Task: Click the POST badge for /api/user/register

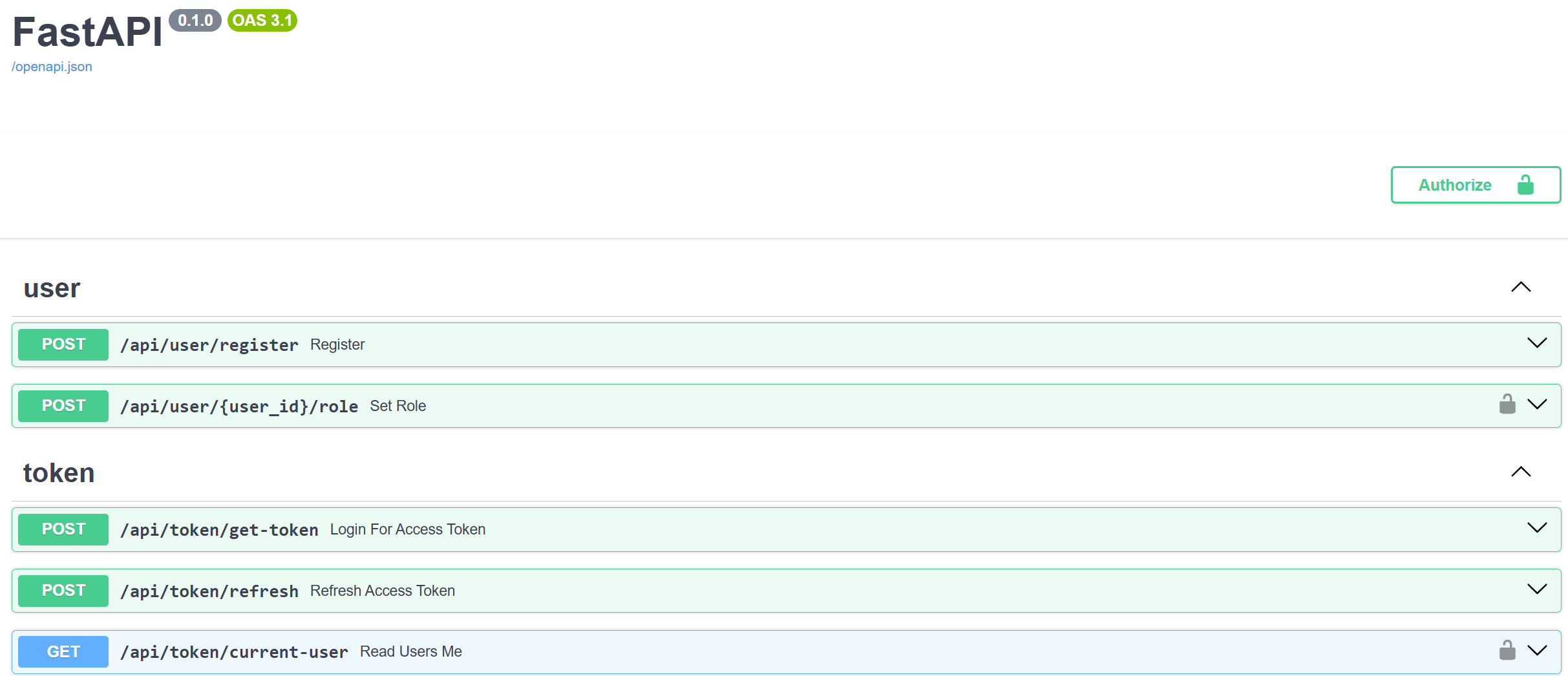Action: click(x=63, y=344)
